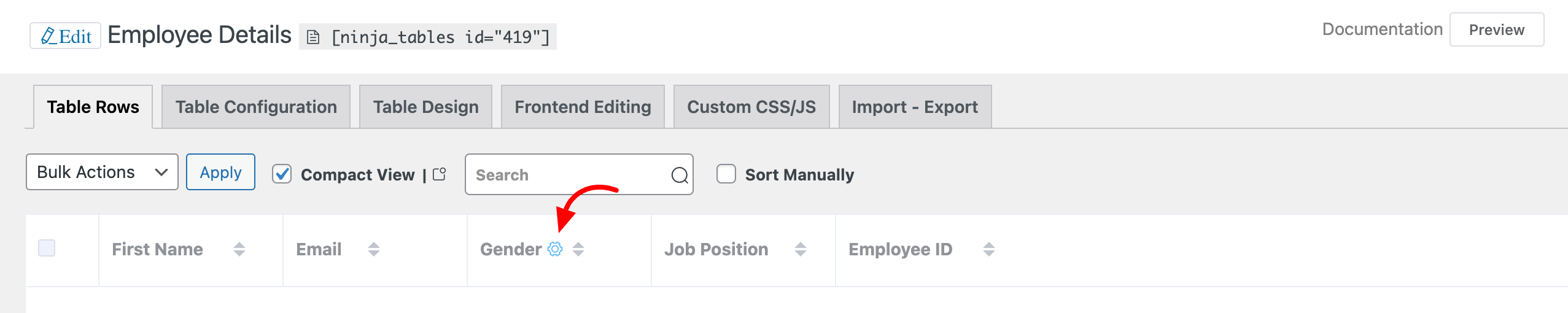
Task: Sort by the Gender column arrows
Action: tap(578, 249)
